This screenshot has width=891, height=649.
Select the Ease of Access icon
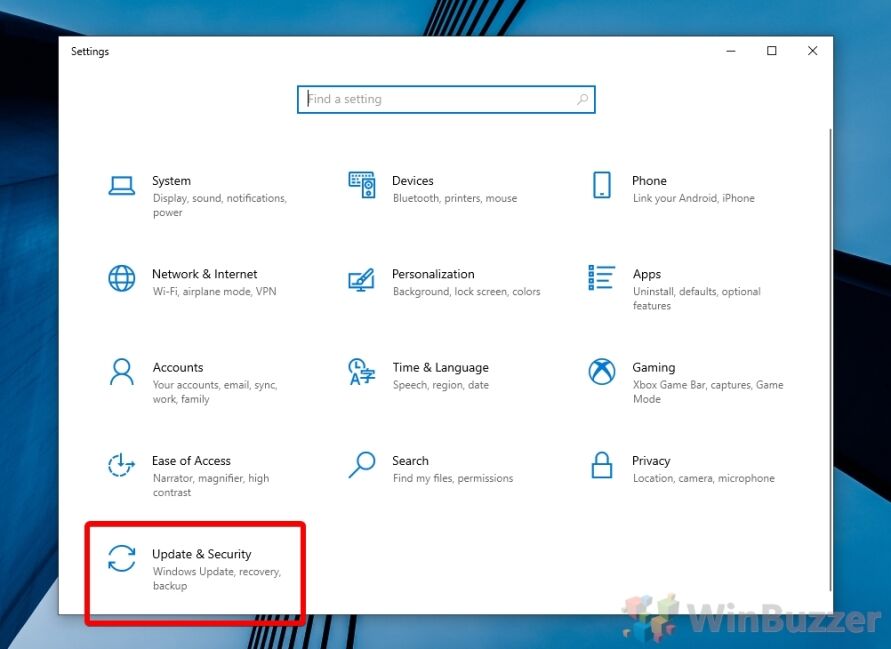[121, 465]
